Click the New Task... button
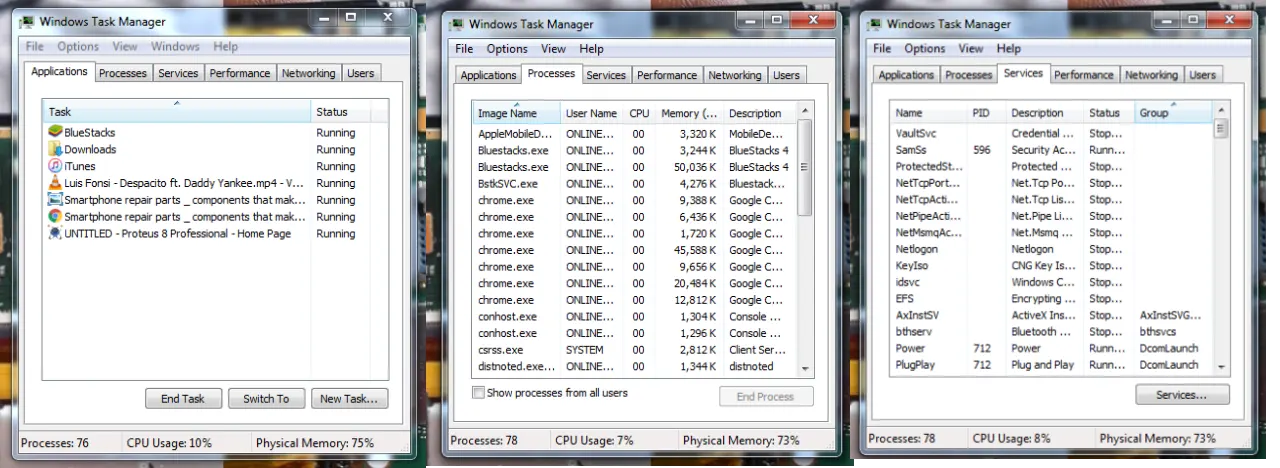This screenshot has width=1280, height=468. coord(349,398)
